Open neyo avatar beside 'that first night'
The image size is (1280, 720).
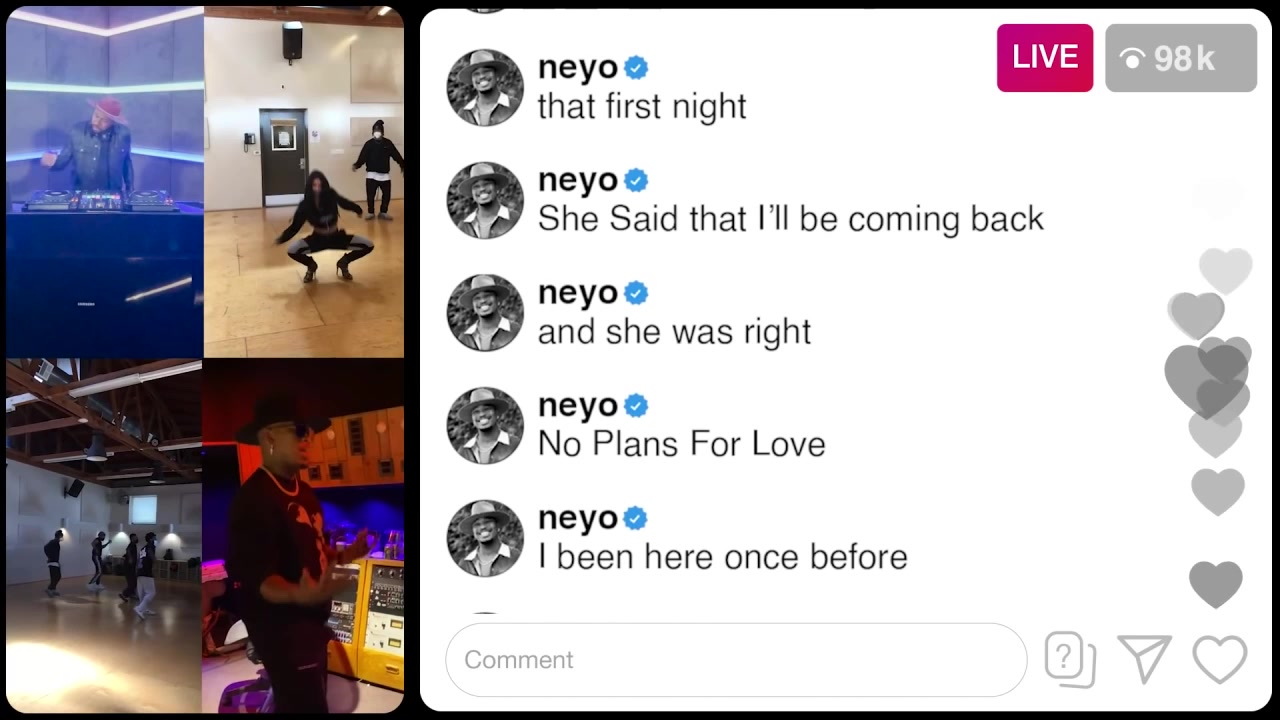pyautogui.click(x=485, y=88)
